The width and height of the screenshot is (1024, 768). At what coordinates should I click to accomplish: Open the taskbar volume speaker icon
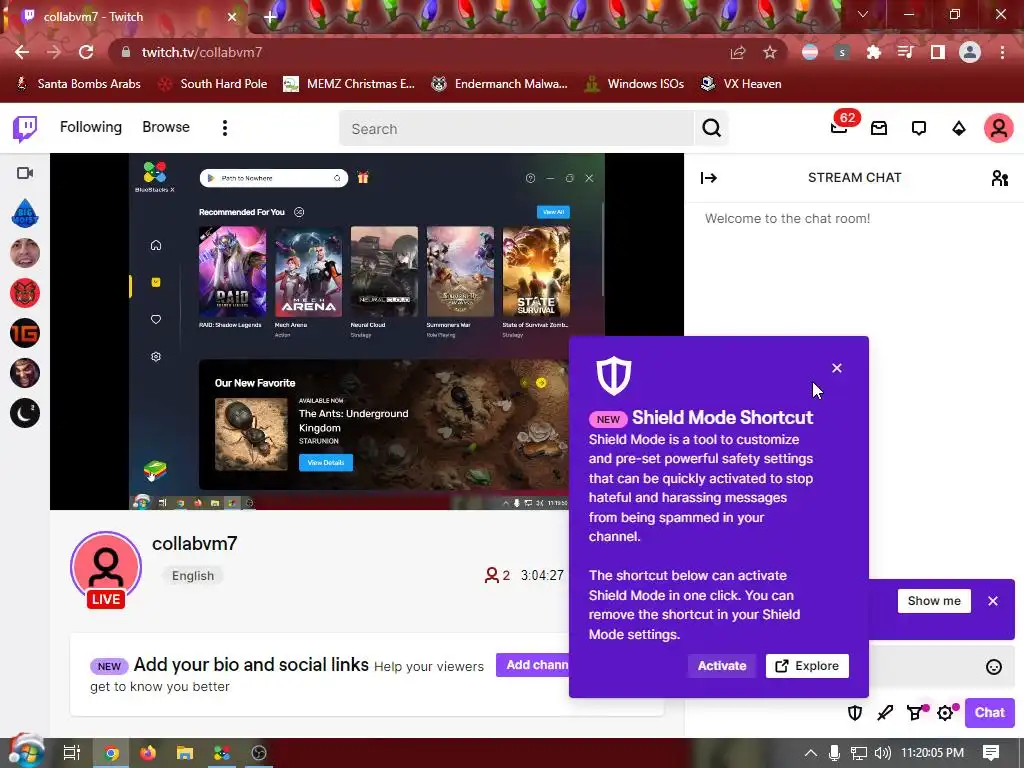(882, 753)
